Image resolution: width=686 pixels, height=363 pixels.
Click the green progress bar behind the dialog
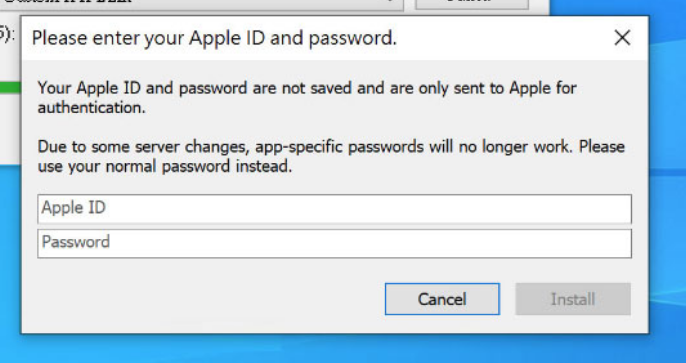coord(10,87)
